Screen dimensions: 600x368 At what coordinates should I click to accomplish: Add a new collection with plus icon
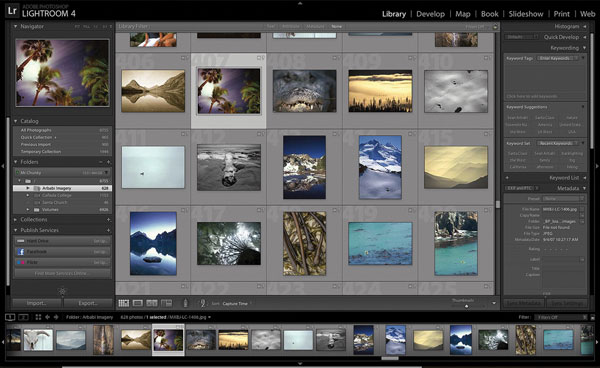pos(109,220)
